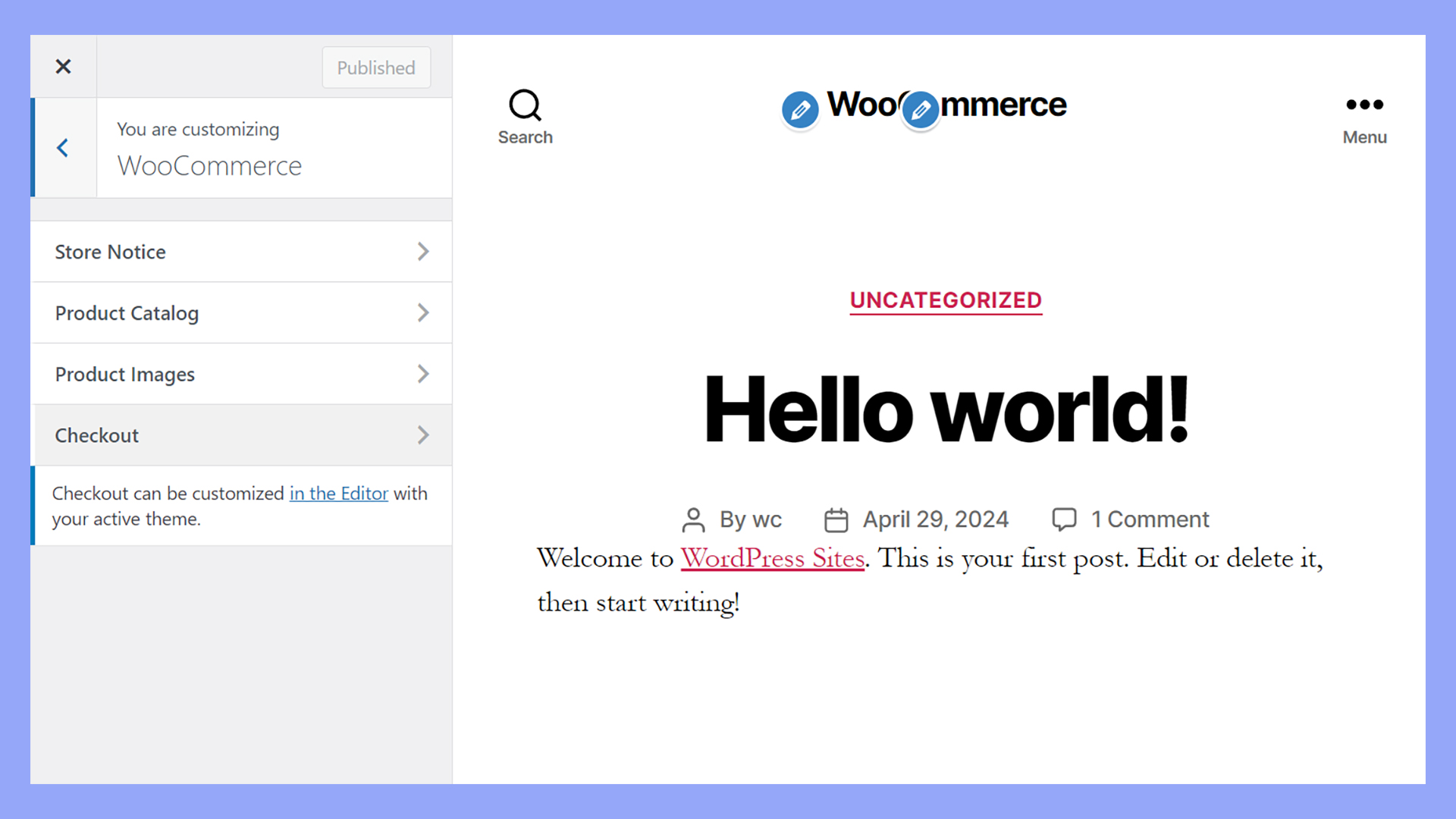
Task: Click the WooCommerce search icon
Action: 525,105
